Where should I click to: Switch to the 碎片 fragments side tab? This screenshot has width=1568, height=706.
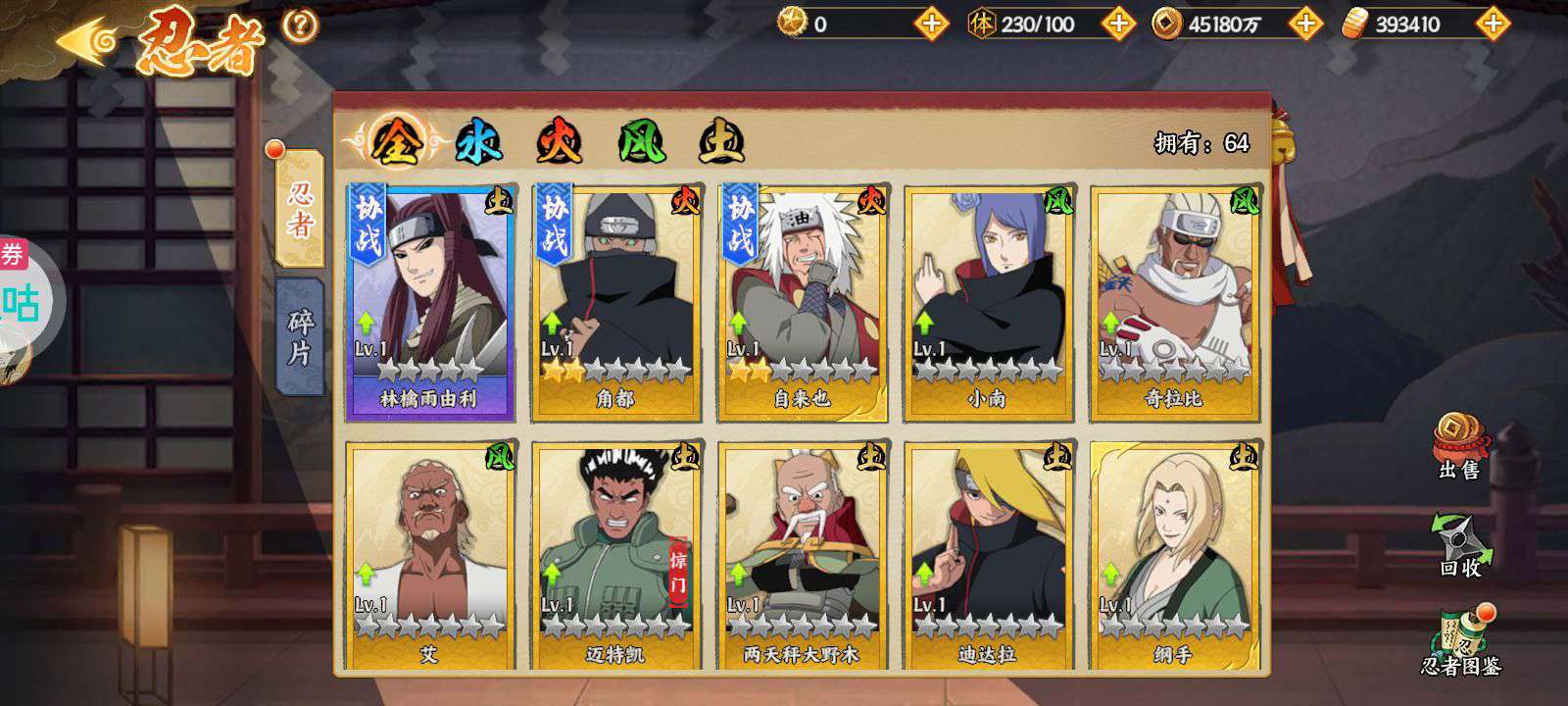coord(300,335)
